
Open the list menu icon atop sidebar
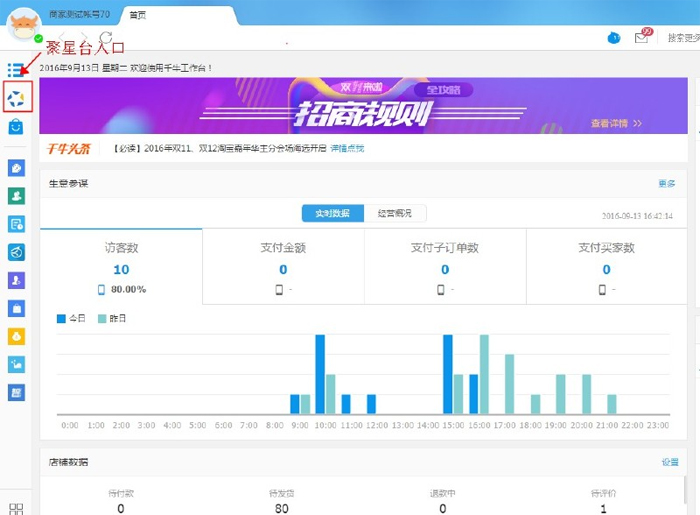[x=16, y=69]
